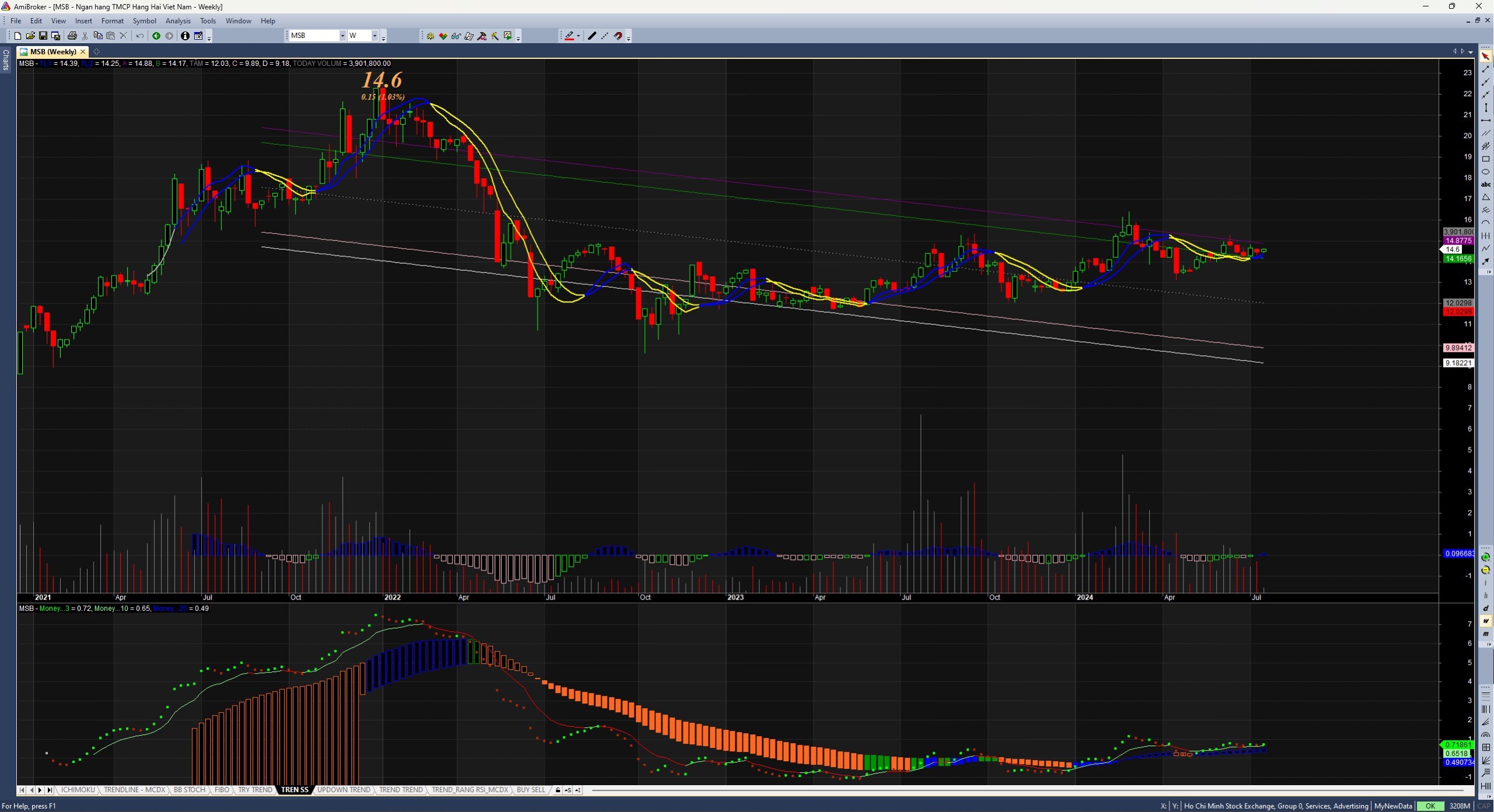1494x812 pixels.
Task: Go back with the green left arrow
Action: pyautogui.click(x=156, y=36)
